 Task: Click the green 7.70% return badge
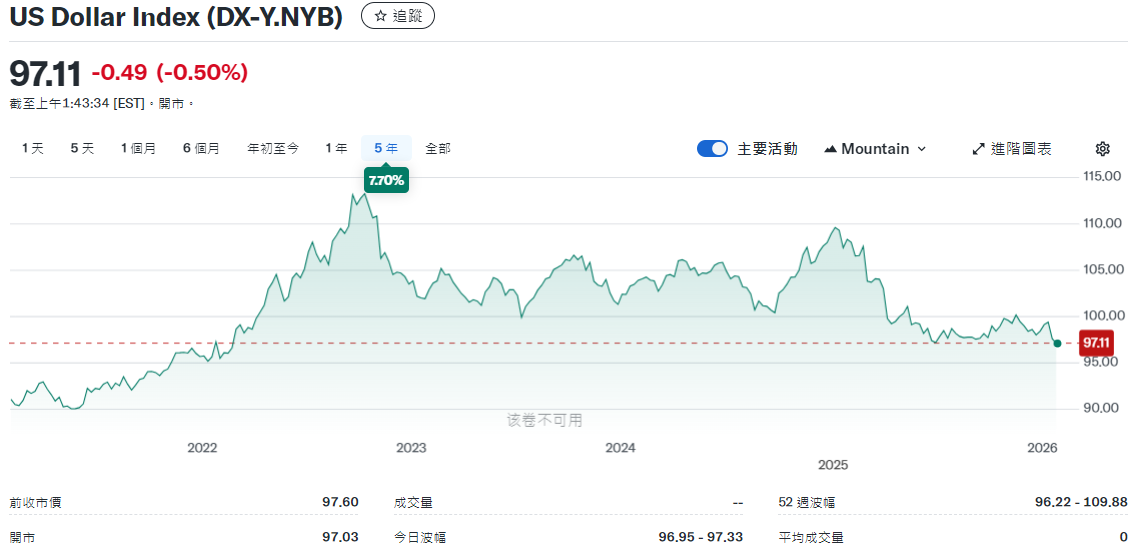click(x=386, y=180)
